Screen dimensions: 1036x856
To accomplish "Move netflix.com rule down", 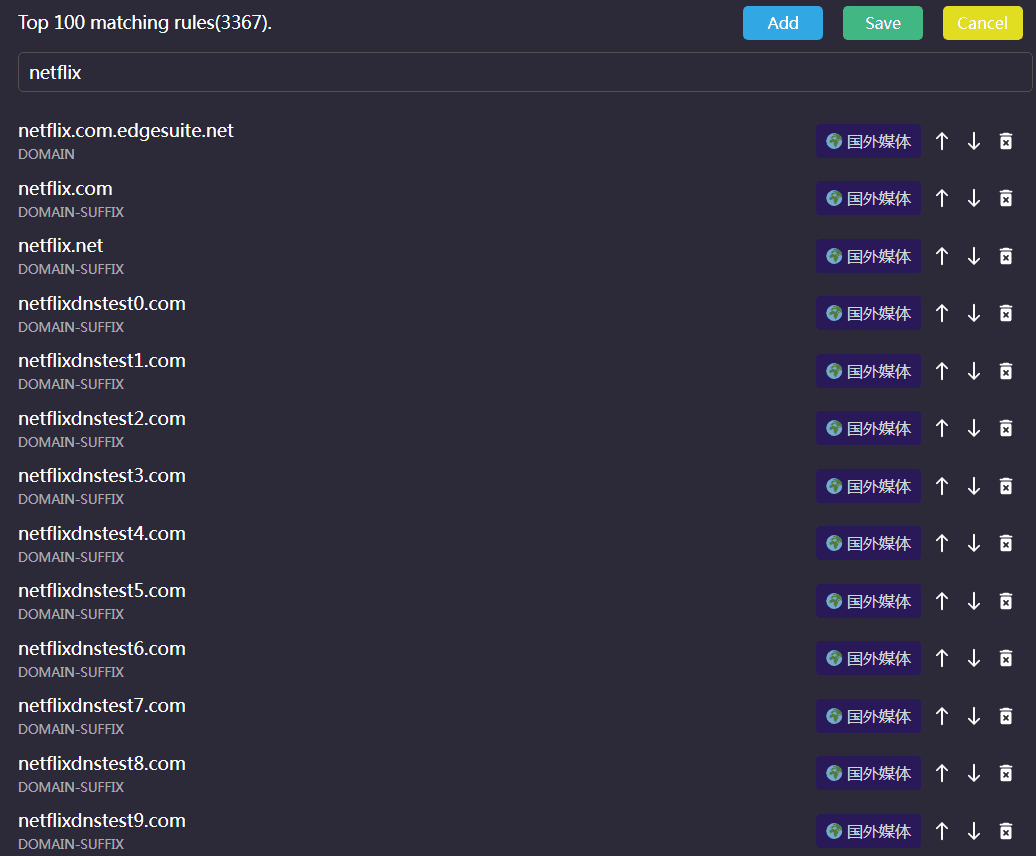I will tap(974, 198).
